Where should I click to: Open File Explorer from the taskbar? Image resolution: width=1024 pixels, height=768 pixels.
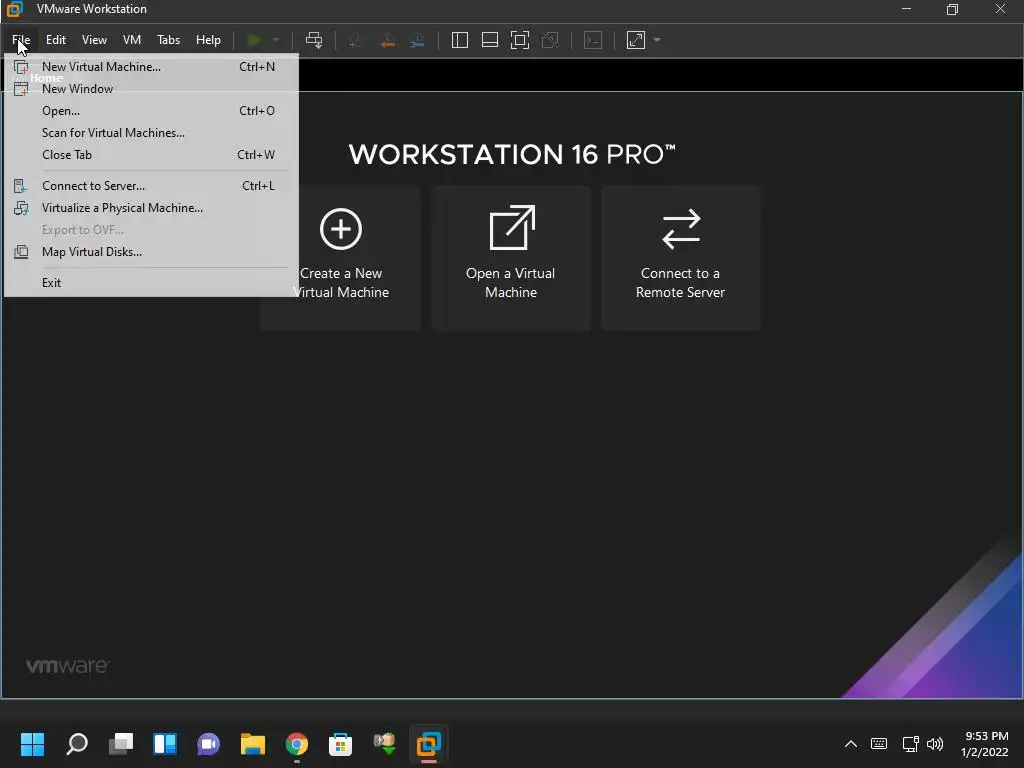tap(253, 744)
